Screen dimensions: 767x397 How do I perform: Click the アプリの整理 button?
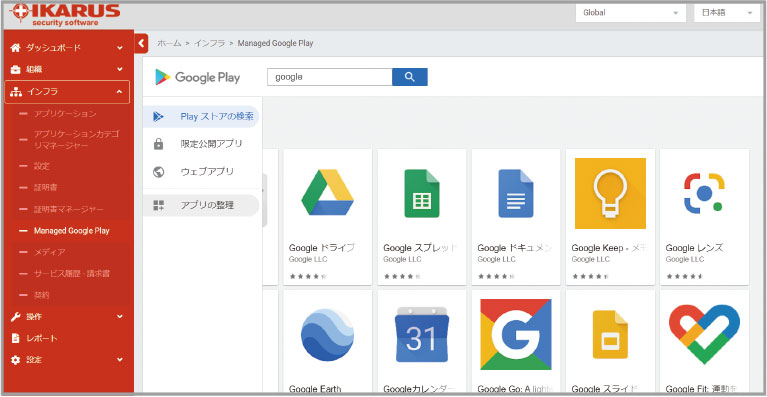[x=201, y=205]
